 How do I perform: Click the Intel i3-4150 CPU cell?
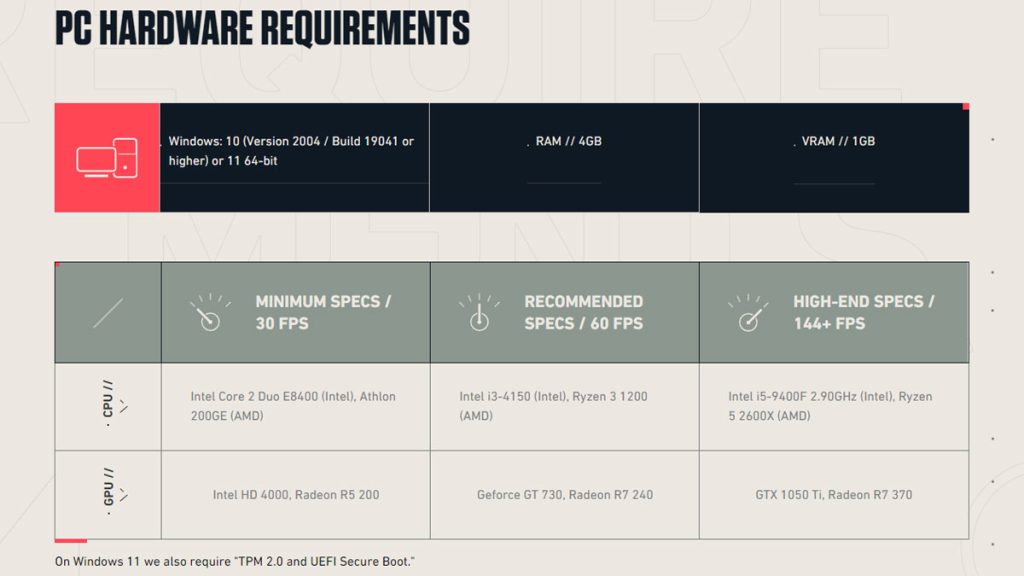click(553, 406)
